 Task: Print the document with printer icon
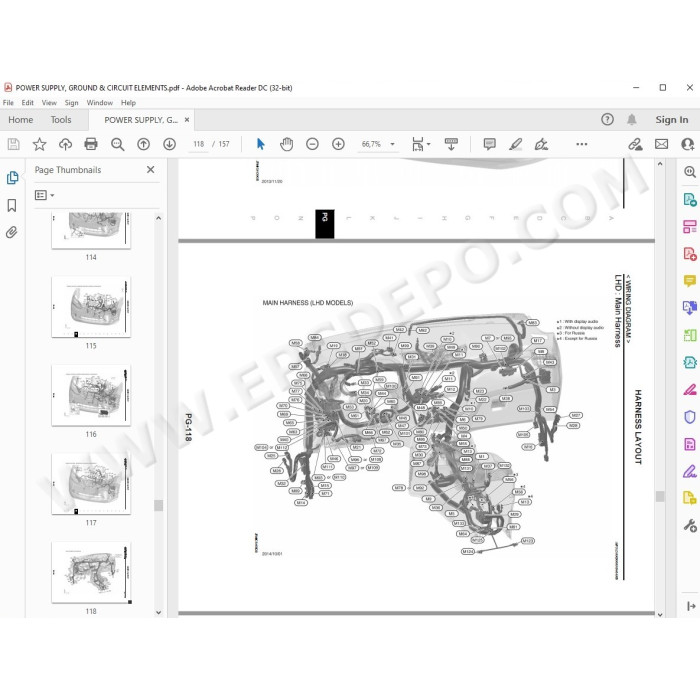pyautogui.click(x=91, y=144)
